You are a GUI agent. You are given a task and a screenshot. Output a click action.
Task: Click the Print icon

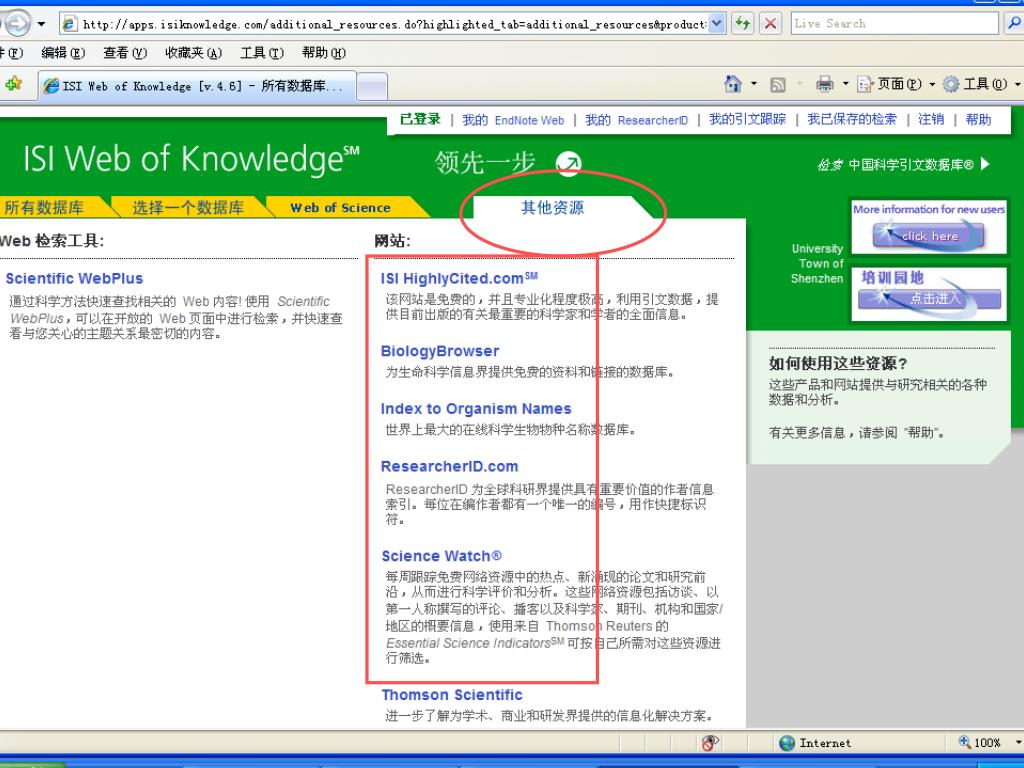825,84
